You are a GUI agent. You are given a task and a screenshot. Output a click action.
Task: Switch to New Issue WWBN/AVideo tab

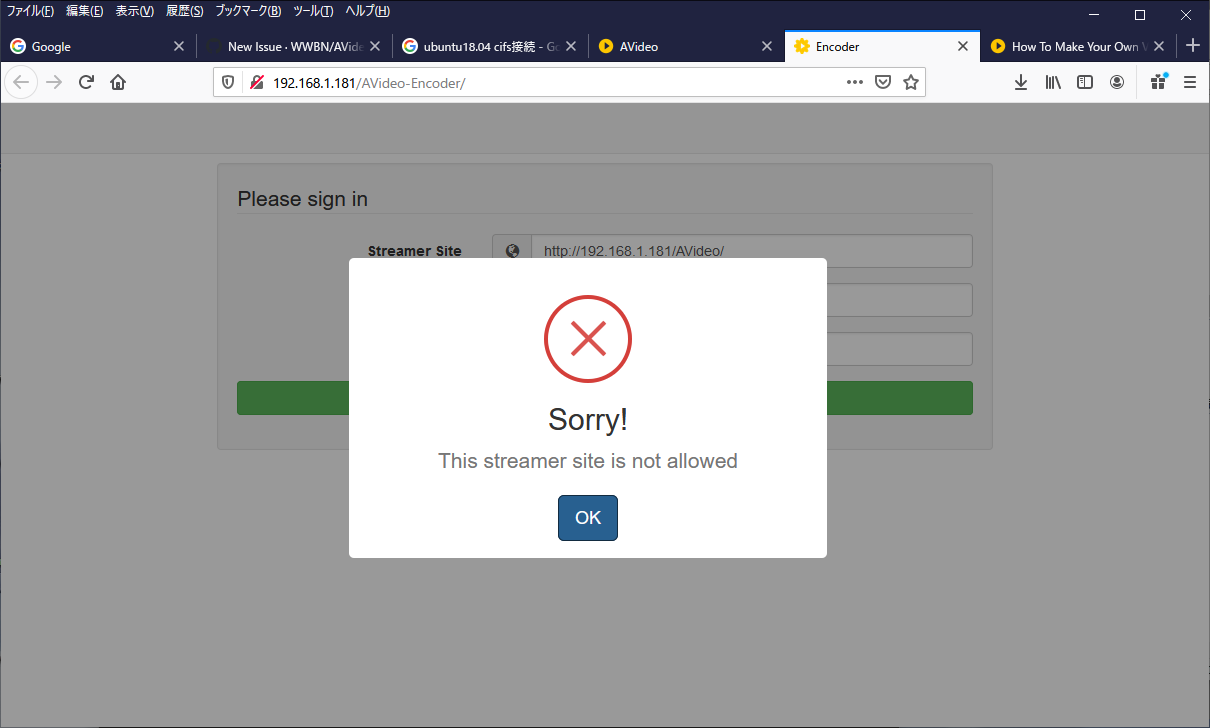click(x=293, y=46)
